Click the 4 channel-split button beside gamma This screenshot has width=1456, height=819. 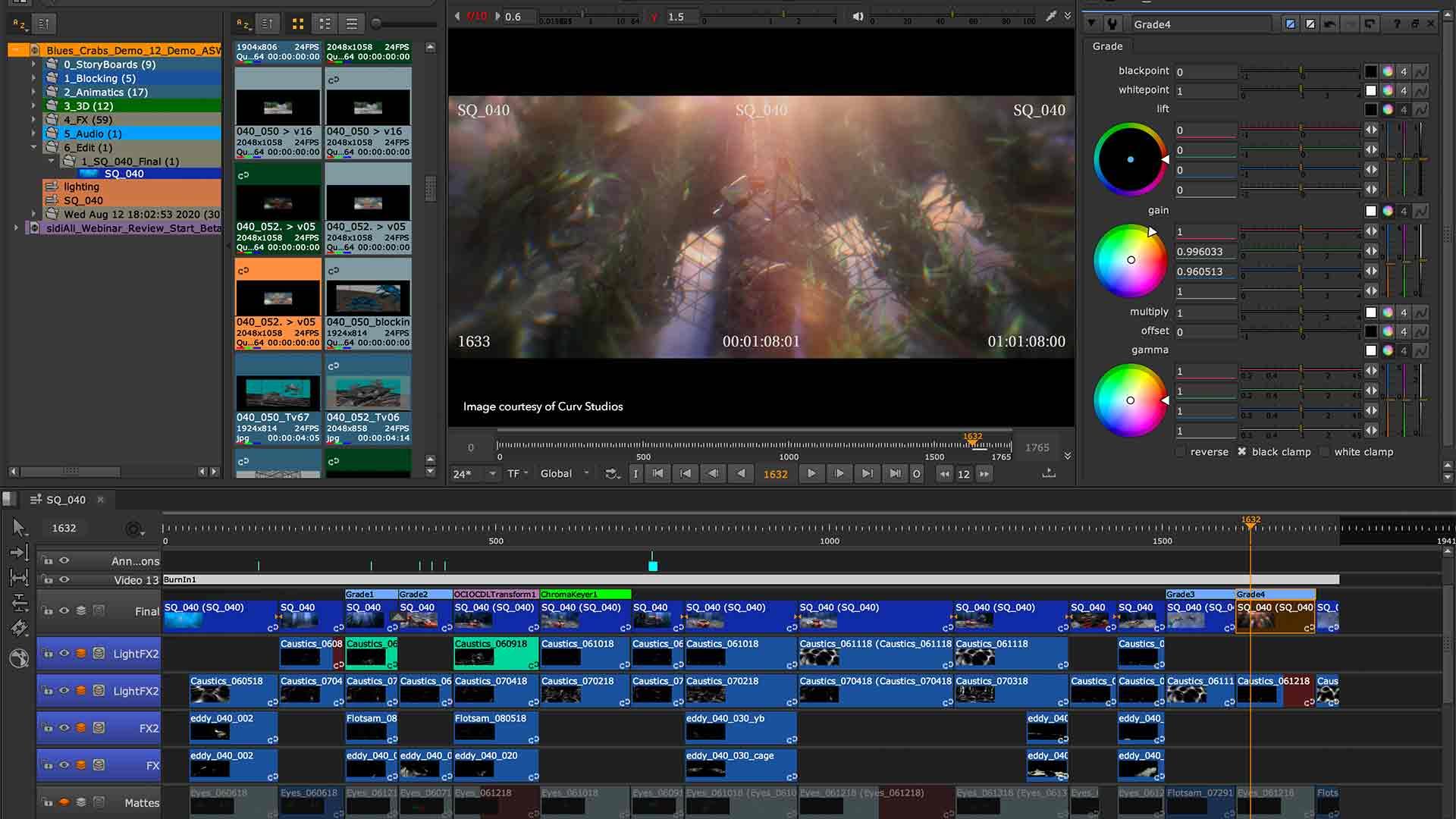[x=1403, y=350]
